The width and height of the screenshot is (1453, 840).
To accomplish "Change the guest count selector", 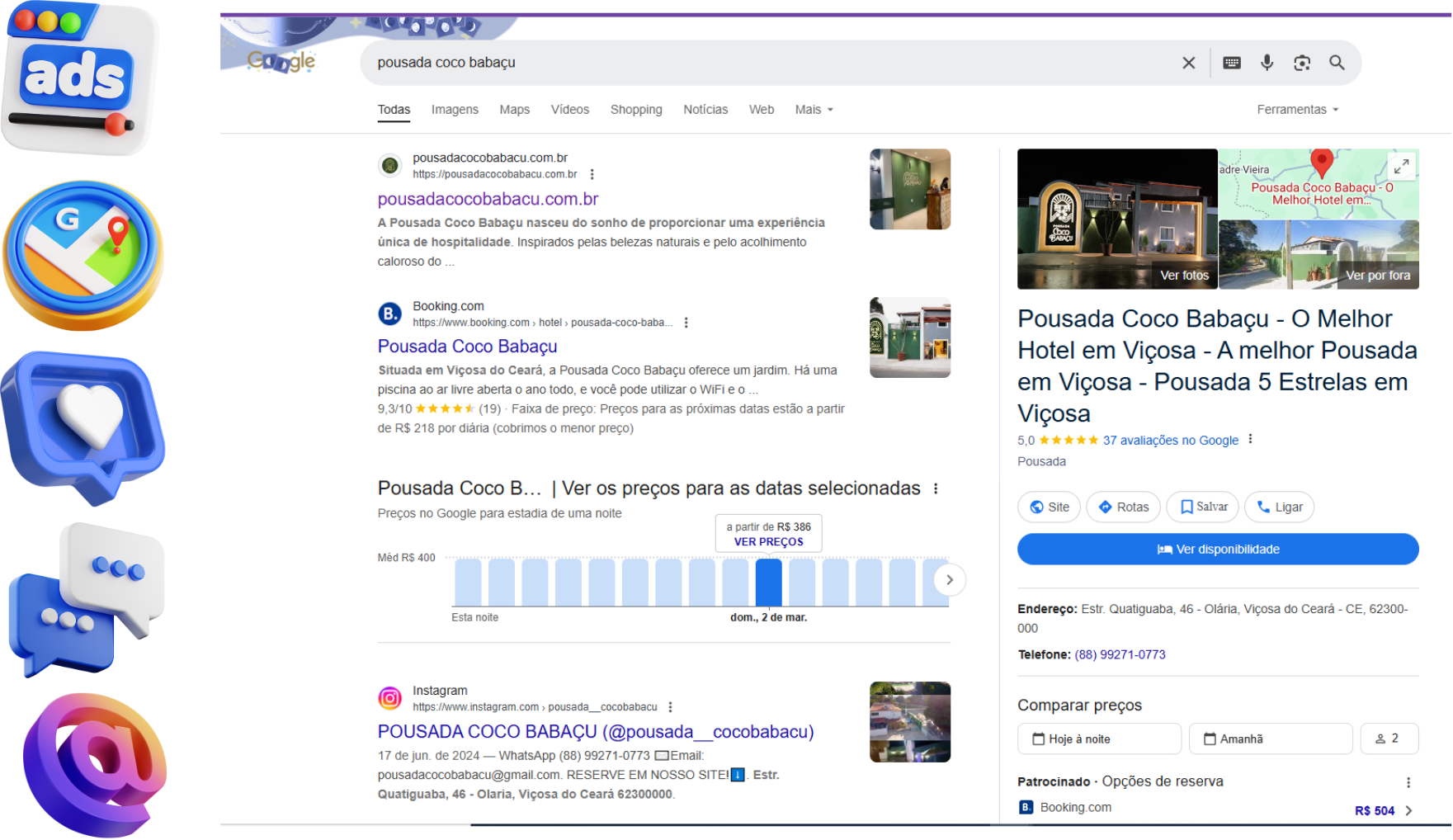I will (1389, 739).
